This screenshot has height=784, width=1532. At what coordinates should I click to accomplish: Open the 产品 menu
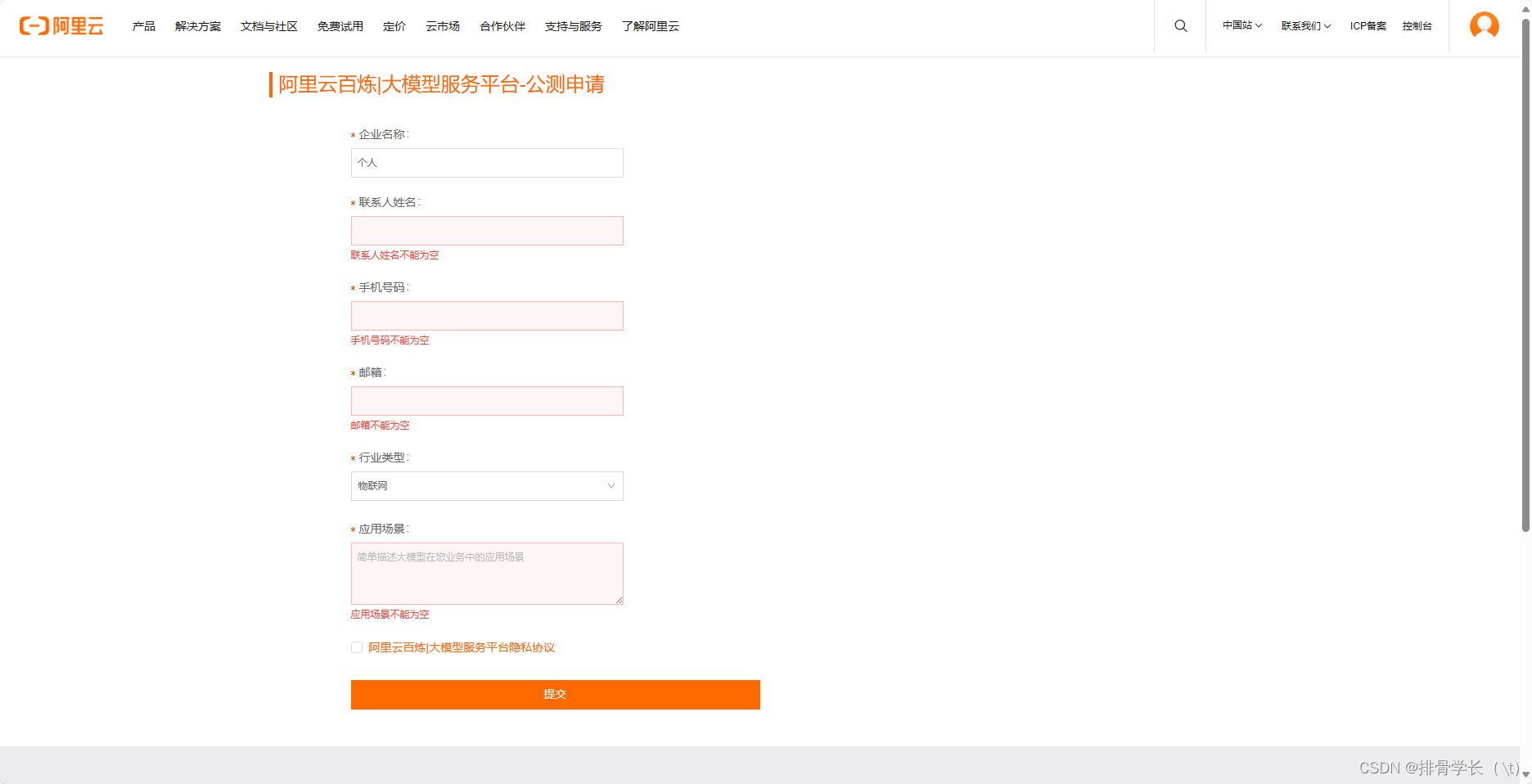144,26
